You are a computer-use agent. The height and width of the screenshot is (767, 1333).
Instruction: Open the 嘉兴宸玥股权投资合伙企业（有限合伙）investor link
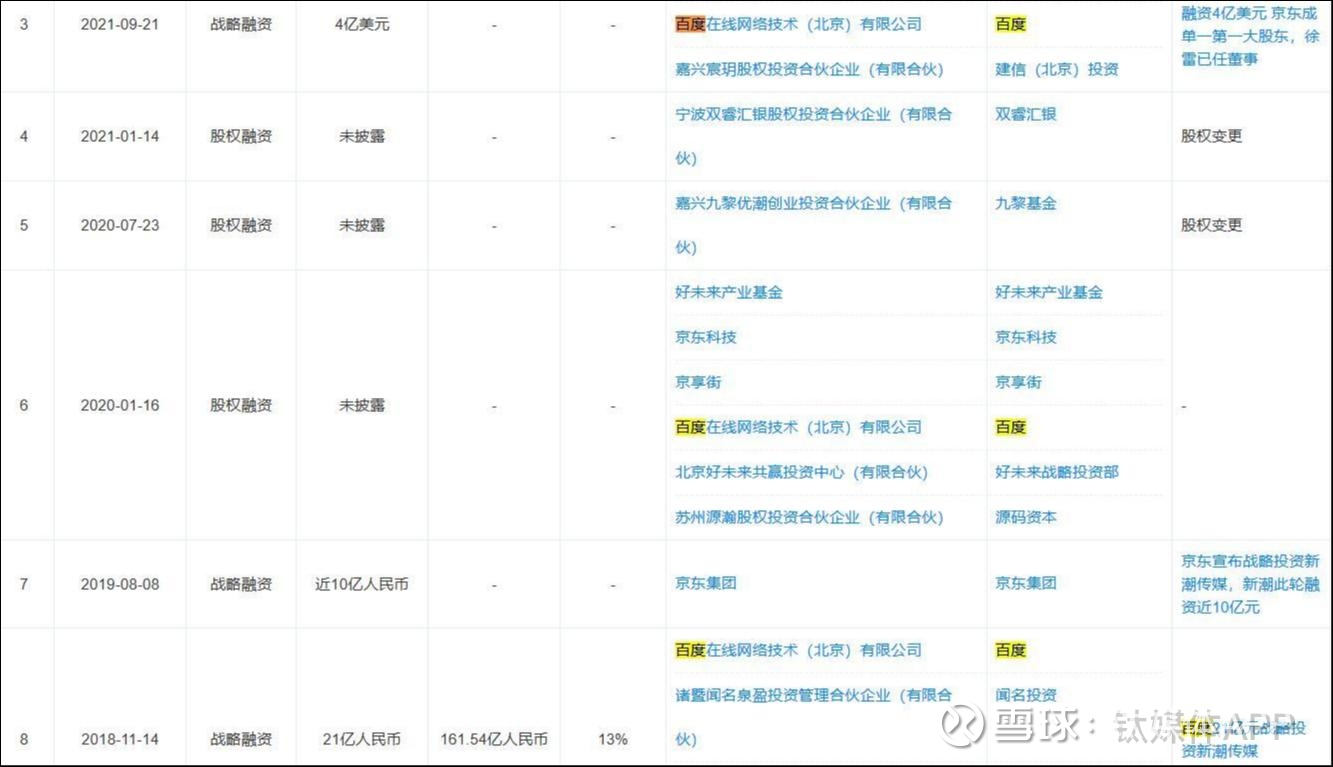point(809,69)
